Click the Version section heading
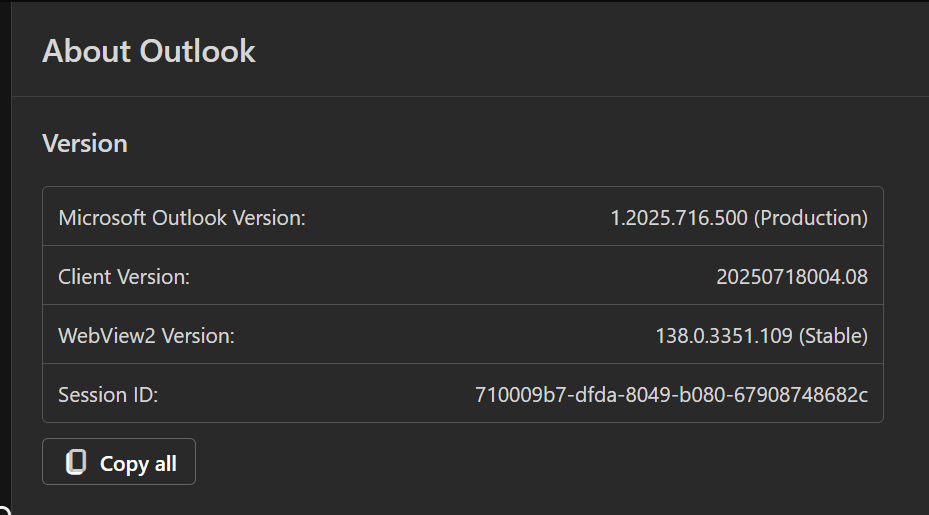 tap(84, 143)
